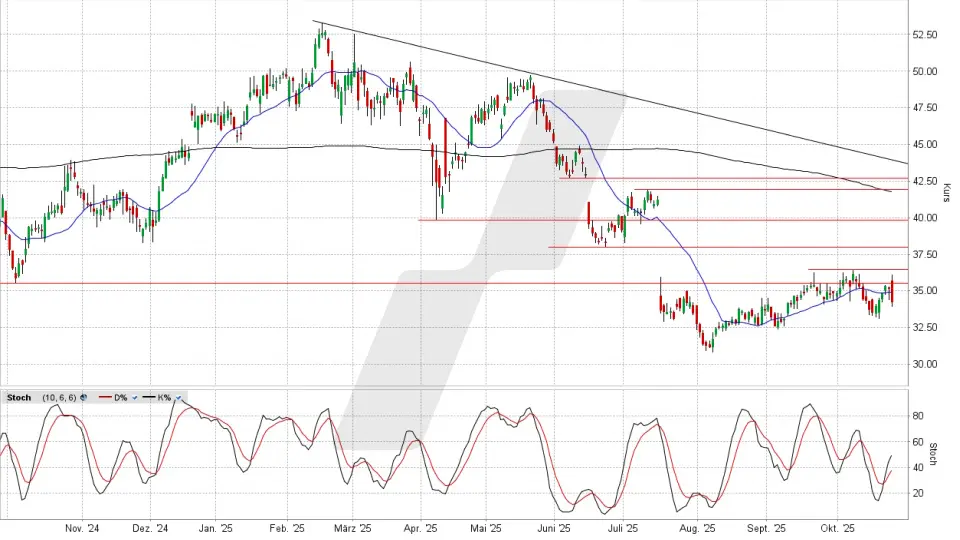Click the red D% legend line
Screen dimensions: 960x540
(105, 397)
